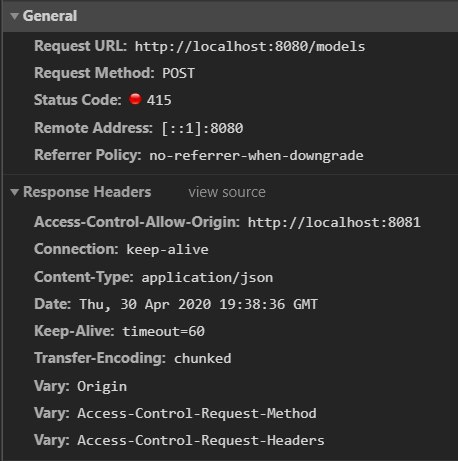The height and width of the screenshot is (461, 458).
Task: Click the Remote Address value [::1]:8080
Action: pos(203,128)
